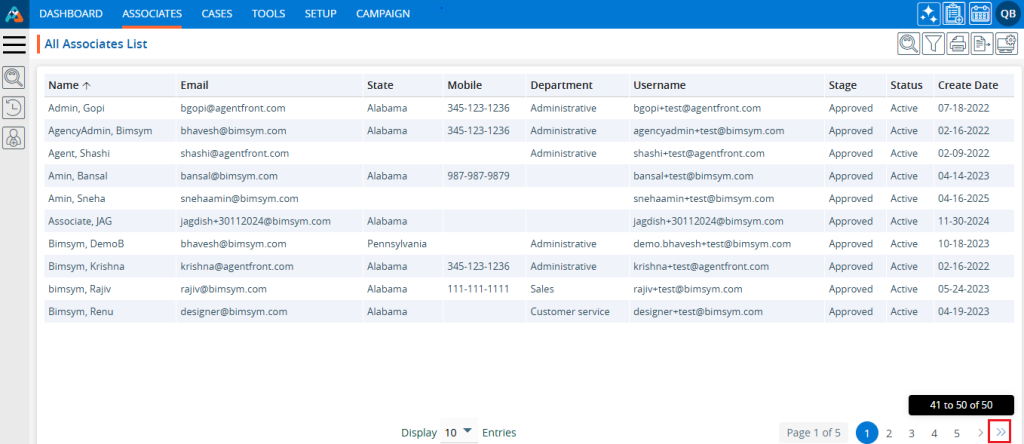Click the filter funnel icon
This screenshot has width=1024, height=444.
(933, 43)
